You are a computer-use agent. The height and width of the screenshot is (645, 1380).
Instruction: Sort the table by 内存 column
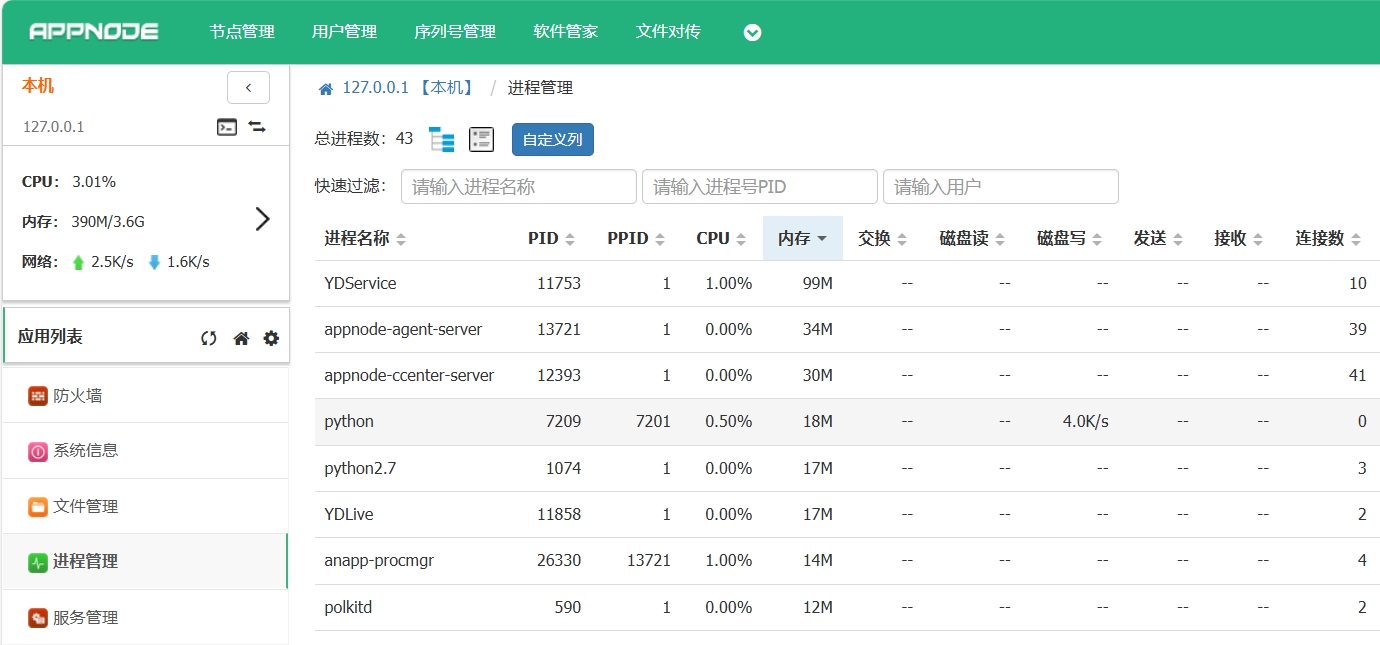pos(802,238)
